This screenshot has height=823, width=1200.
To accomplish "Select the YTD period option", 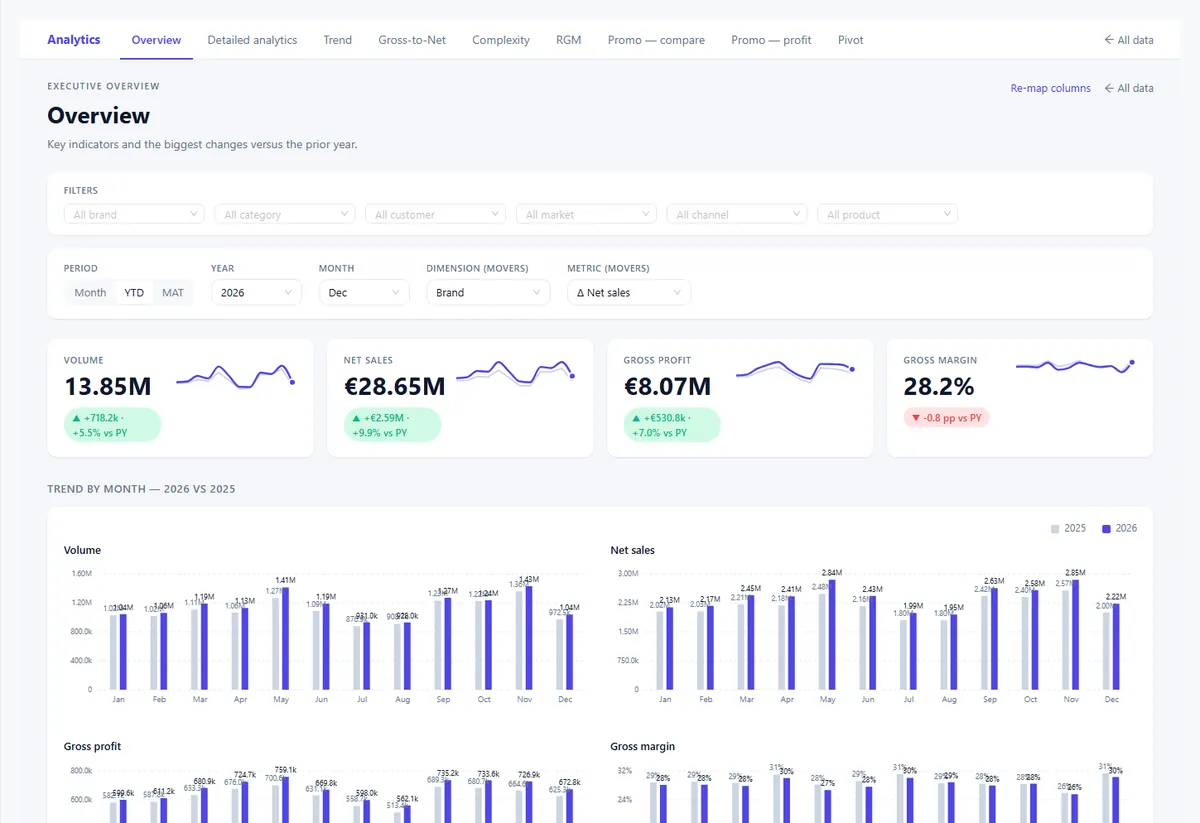I will click(134, 293).
